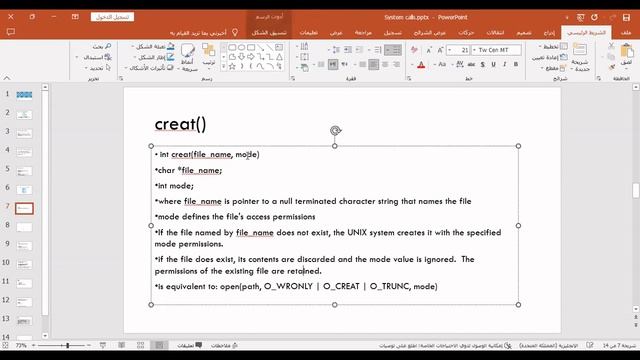Fit slide to window icon

tap(5, 345)
